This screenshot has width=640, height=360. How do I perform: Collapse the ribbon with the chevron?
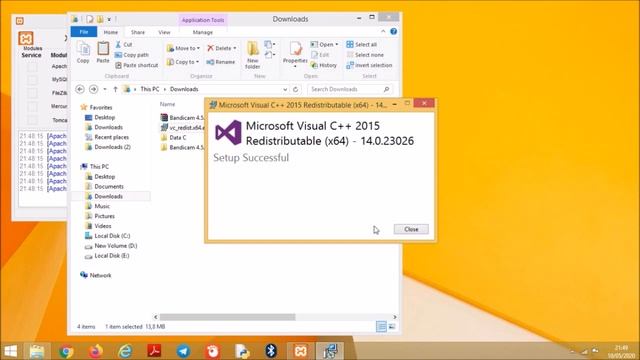[x=383, y=31]
